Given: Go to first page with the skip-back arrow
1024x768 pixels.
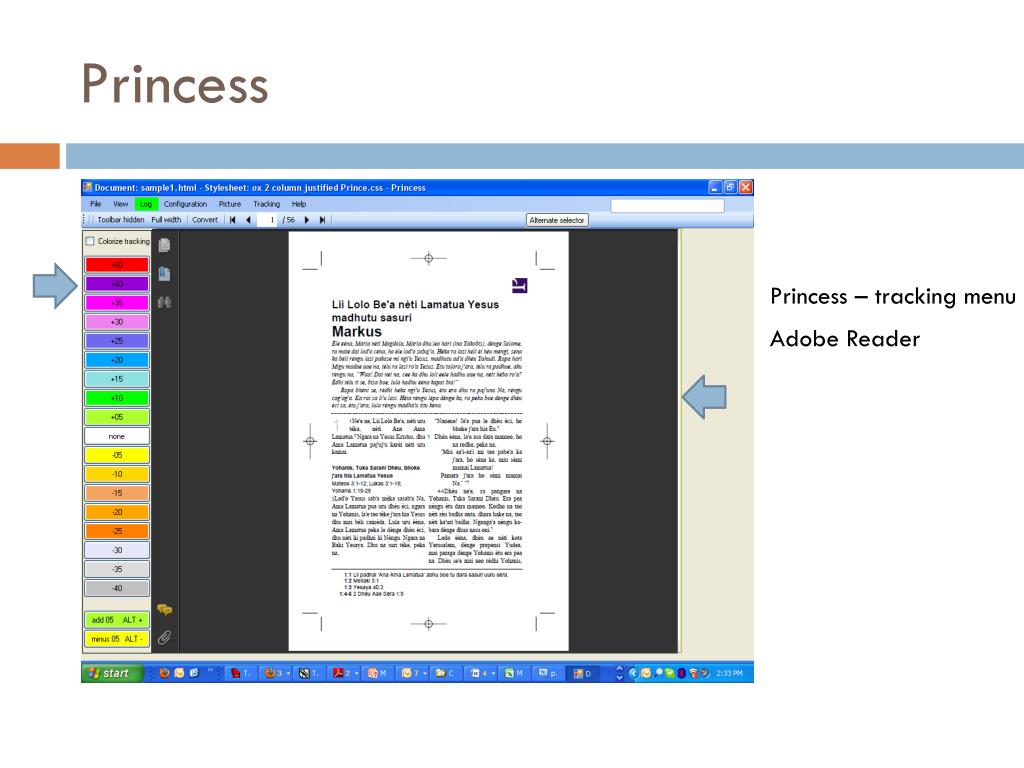Looking at the screenshot, I should click(232, 220).
